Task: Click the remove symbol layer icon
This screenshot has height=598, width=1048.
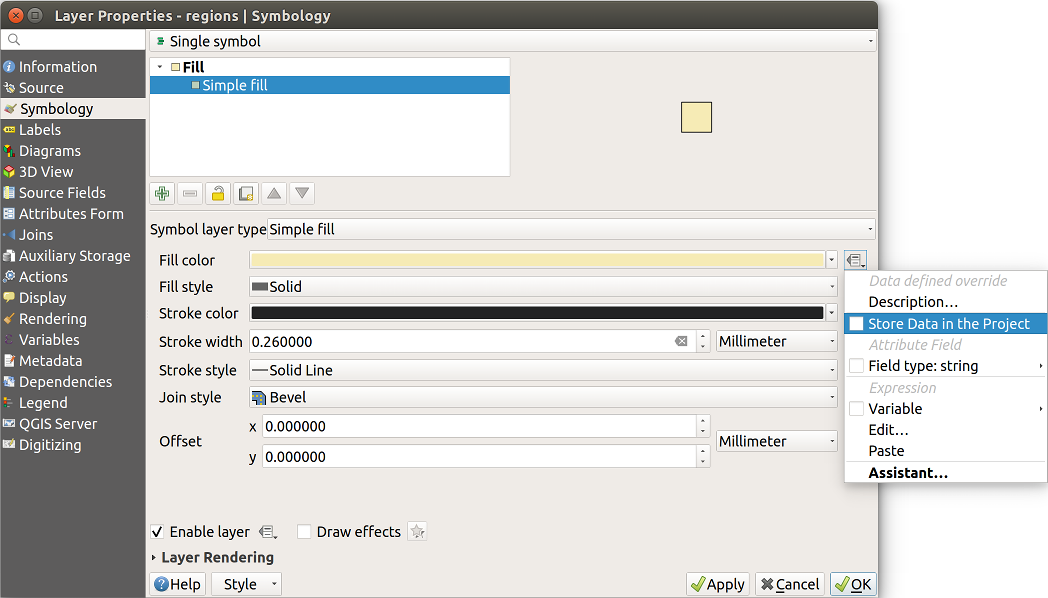Action: tap(190, 193)
